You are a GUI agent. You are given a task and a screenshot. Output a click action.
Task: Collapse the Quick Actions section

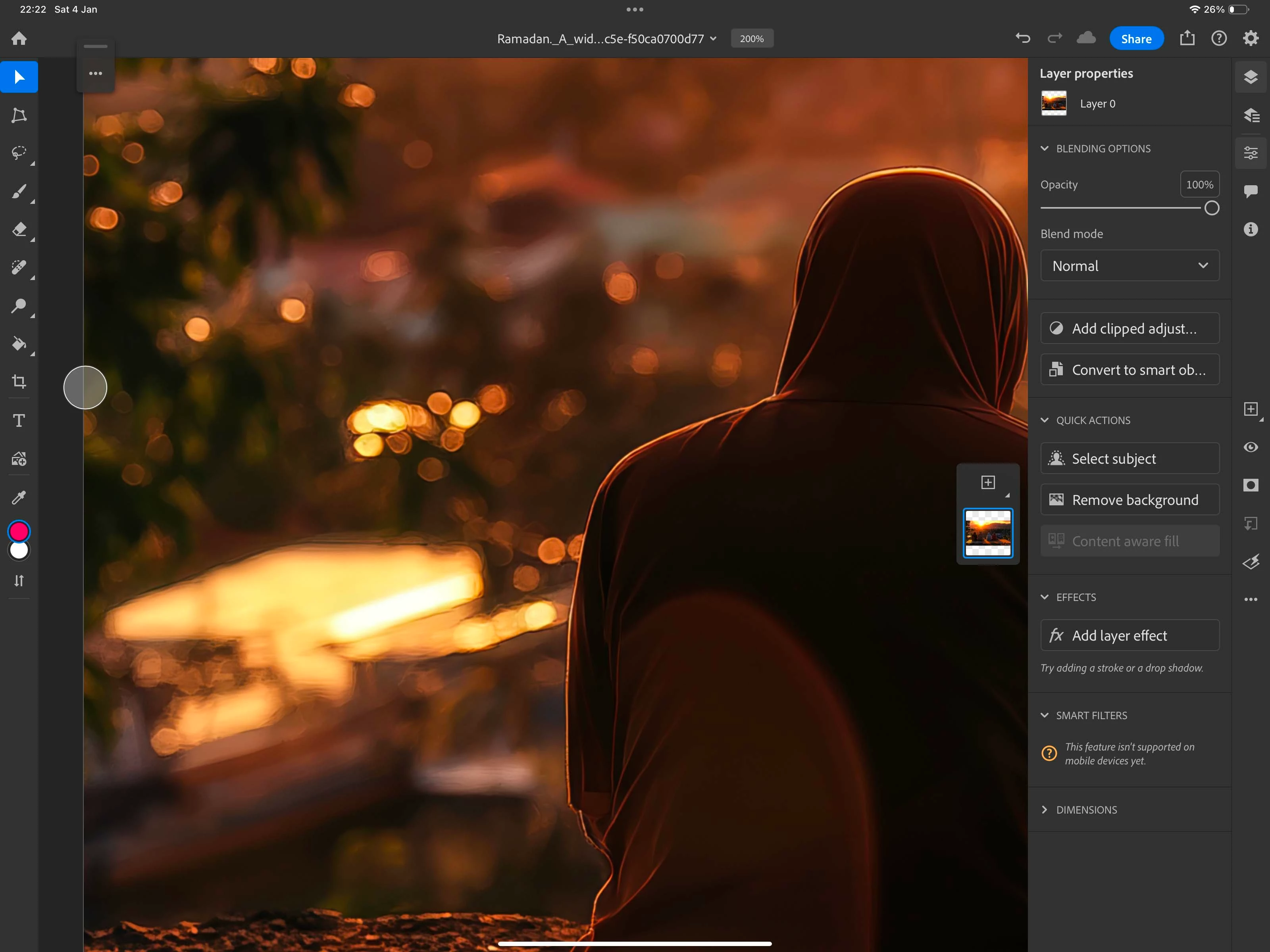click(1044, 420)
